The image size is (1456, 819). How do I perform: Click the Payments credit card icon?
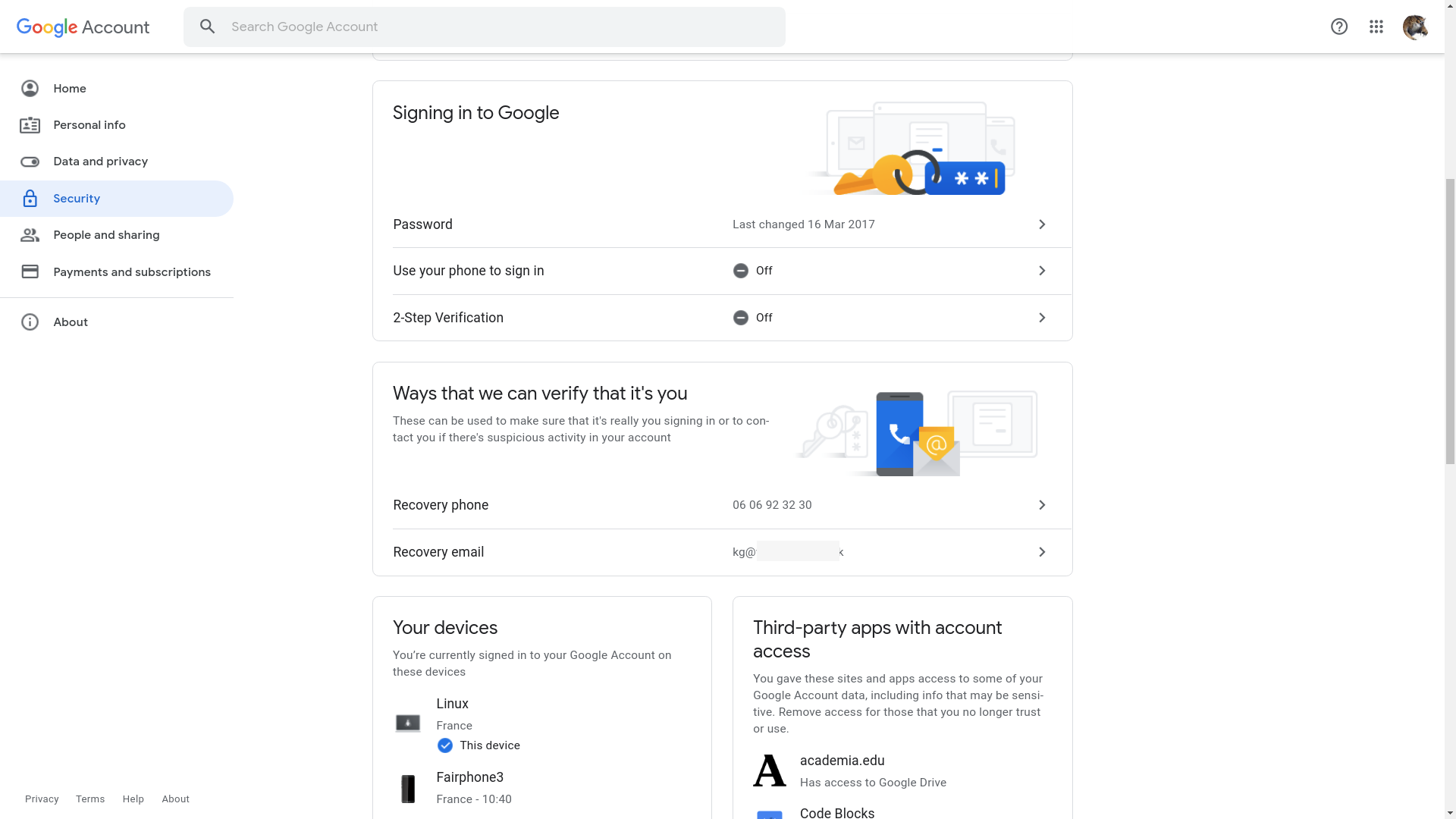pyautogui.click(x=30, y=271)
